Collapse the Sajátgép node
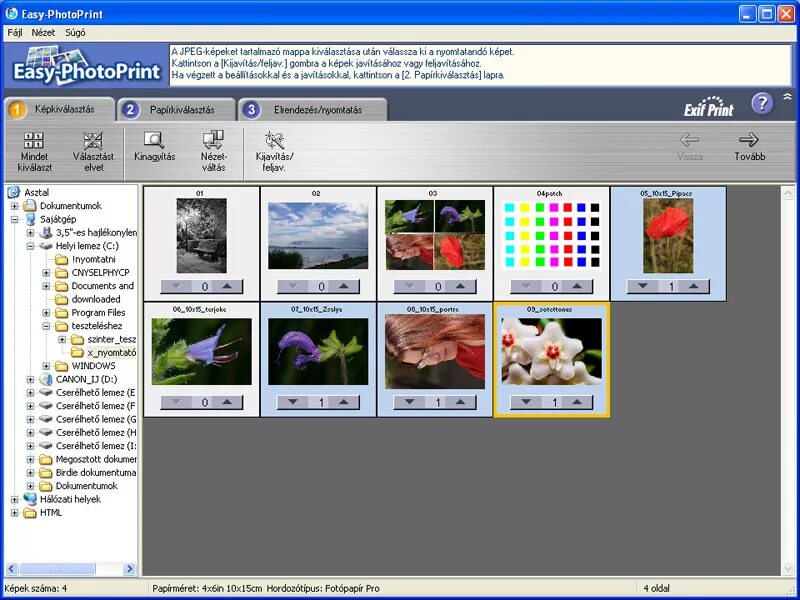The image size is (800, 600). [14, 219]
